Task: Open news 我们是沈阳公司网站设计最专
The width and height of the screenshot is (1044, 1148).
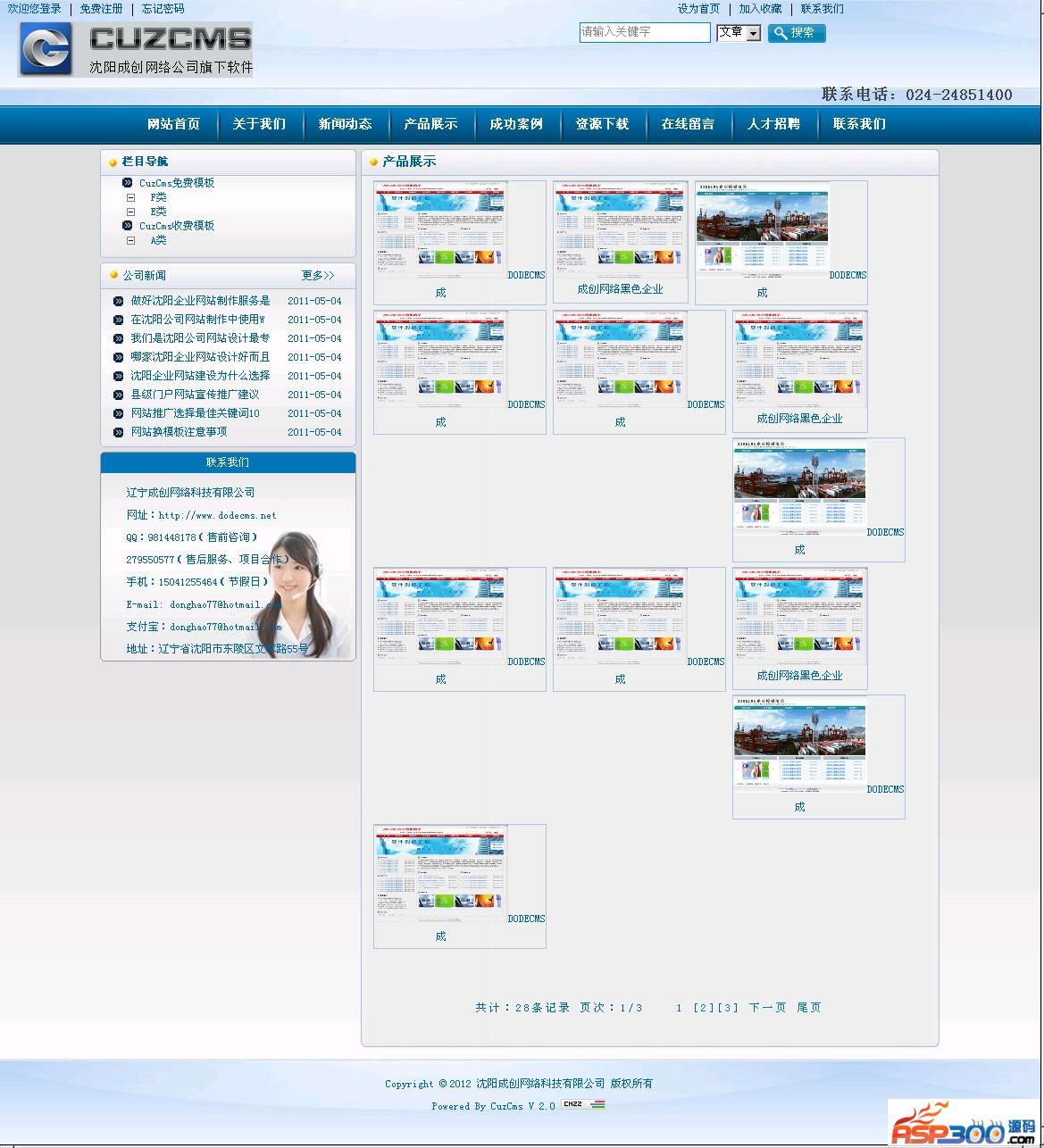Action: tap(201, 338)
